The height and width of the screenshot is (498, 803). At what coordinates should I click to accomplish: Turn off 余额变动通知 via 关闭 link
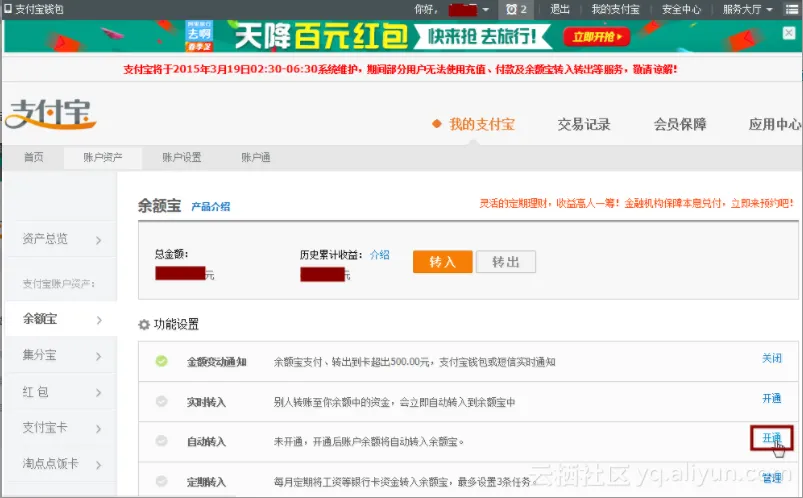tap(771, 358)
